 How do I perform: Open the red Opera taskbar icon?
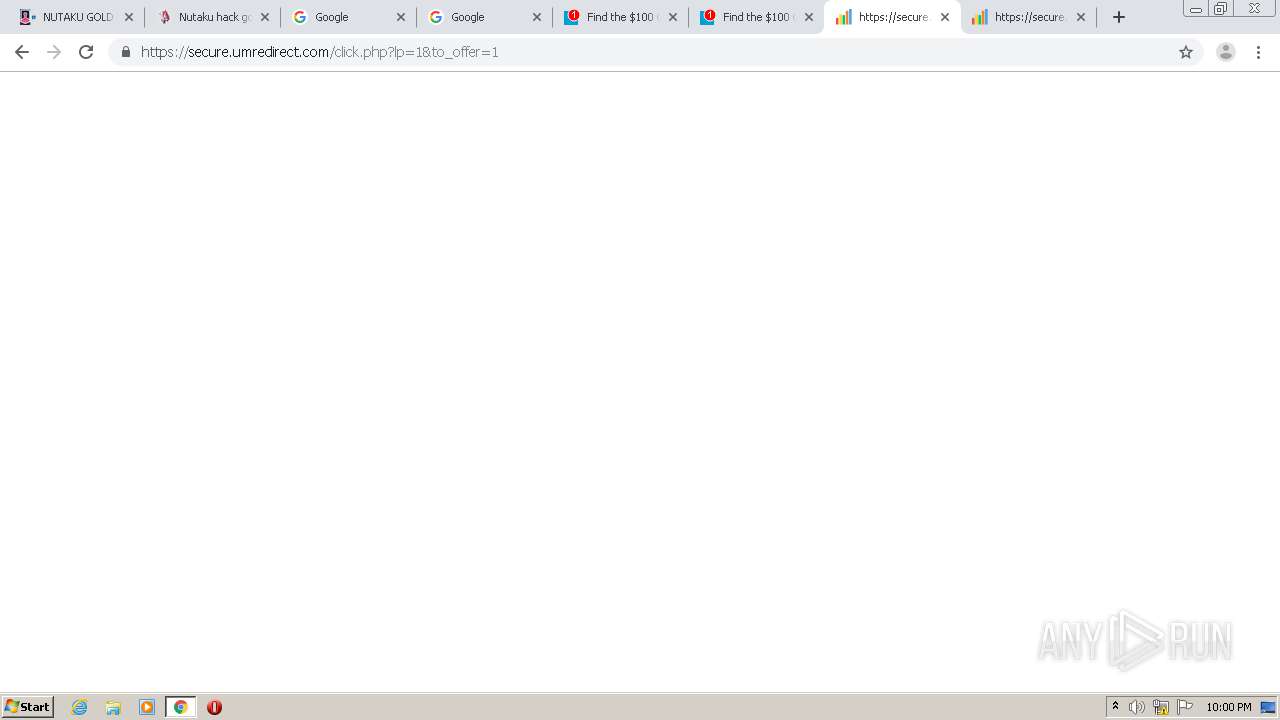click(214, 707)
